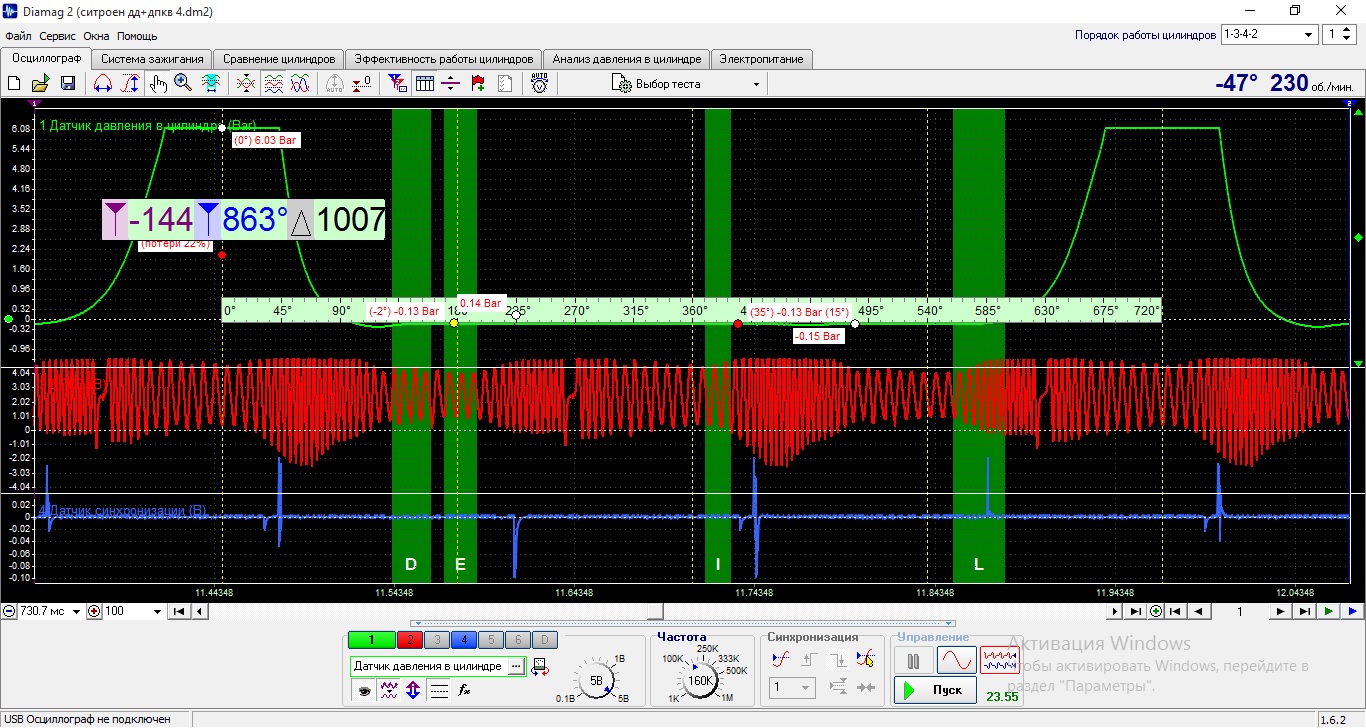Switch to the Сравнение цилиндров tab
Screen dimensions: 1366x728
(x=279, y=59)
